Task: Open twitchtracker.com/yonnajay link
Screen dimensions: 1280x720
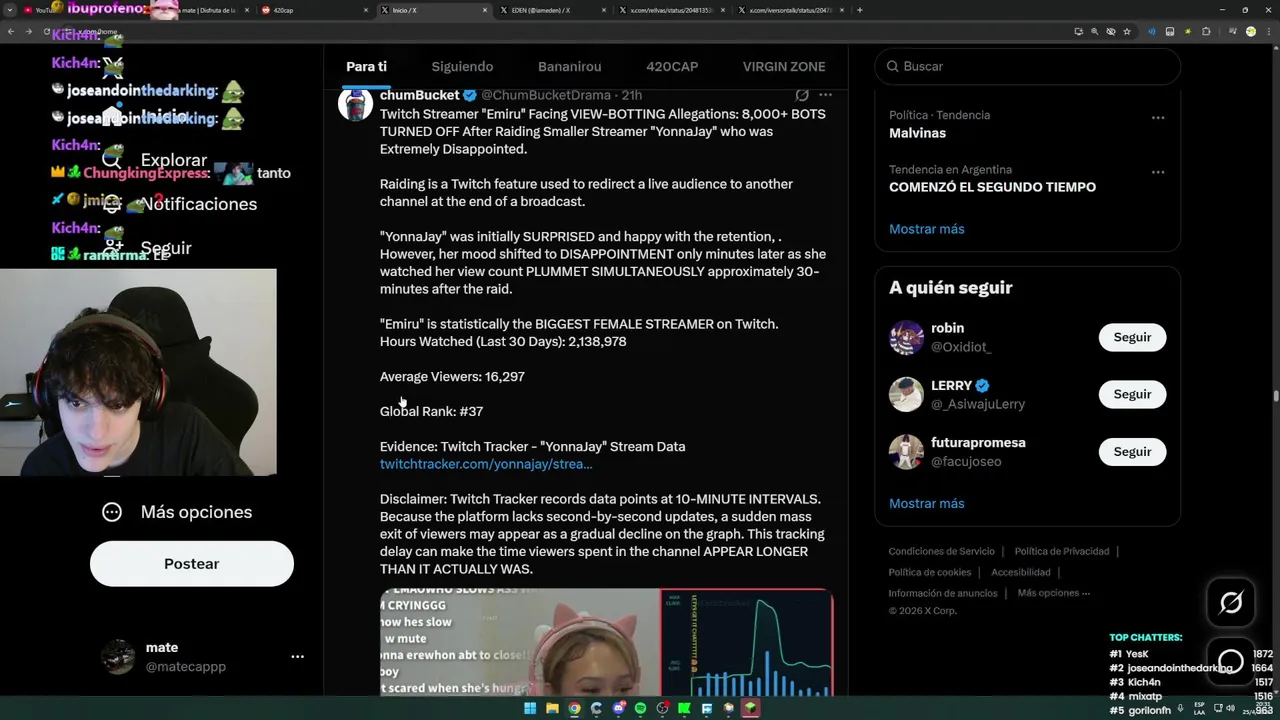Action: tap(486, 464)
